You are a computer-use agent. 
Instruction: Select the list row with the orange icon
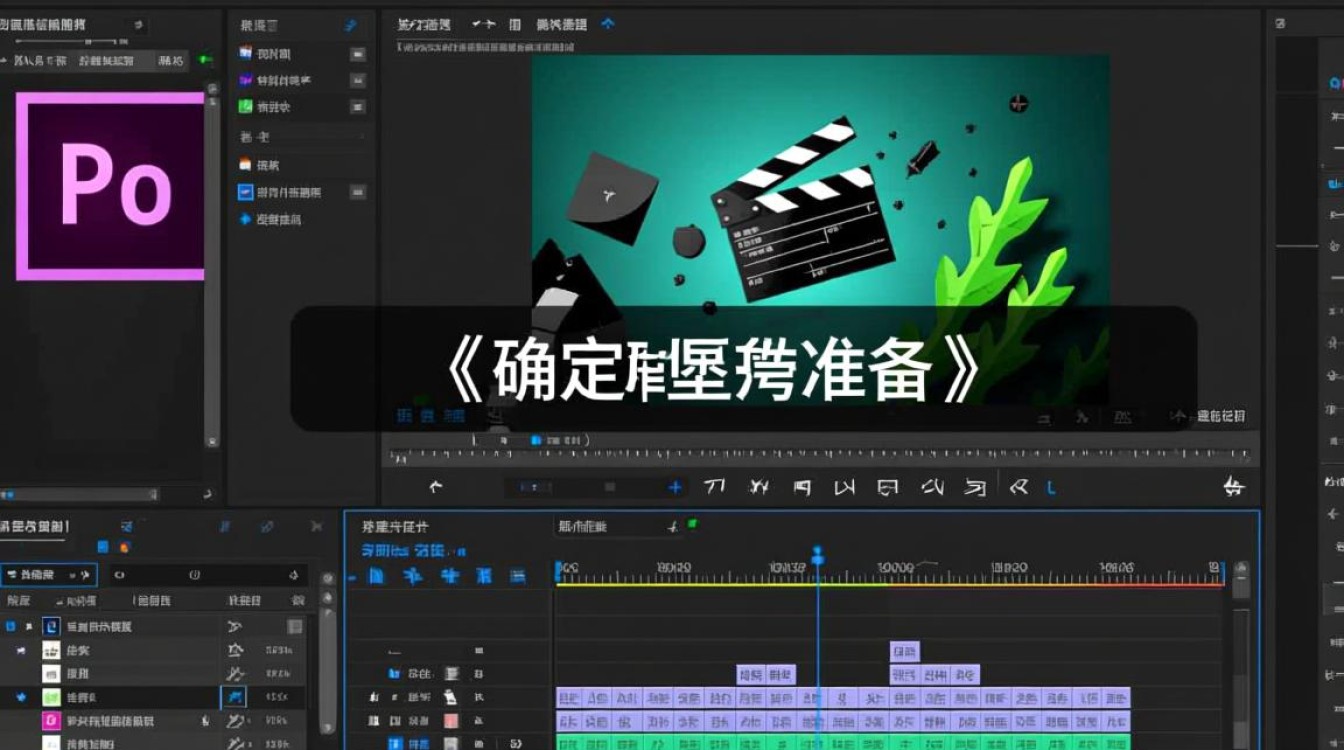pyautogui.click(x=303, y=164)
